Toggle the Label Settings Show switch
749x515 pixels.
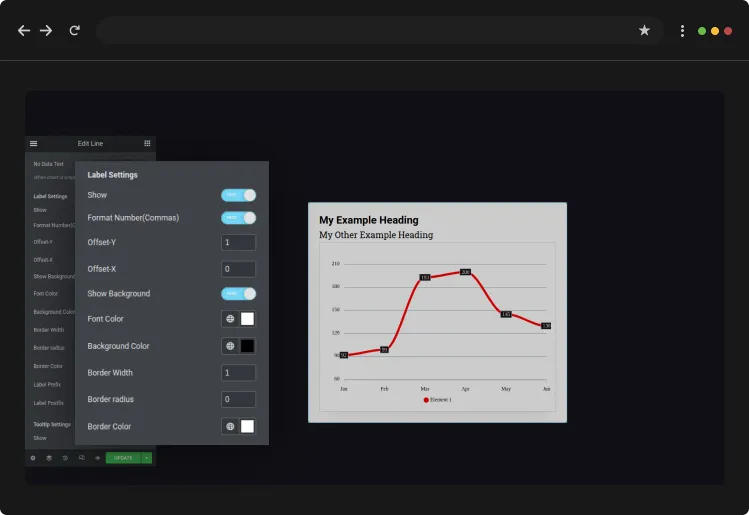click(x=238, y=195)
